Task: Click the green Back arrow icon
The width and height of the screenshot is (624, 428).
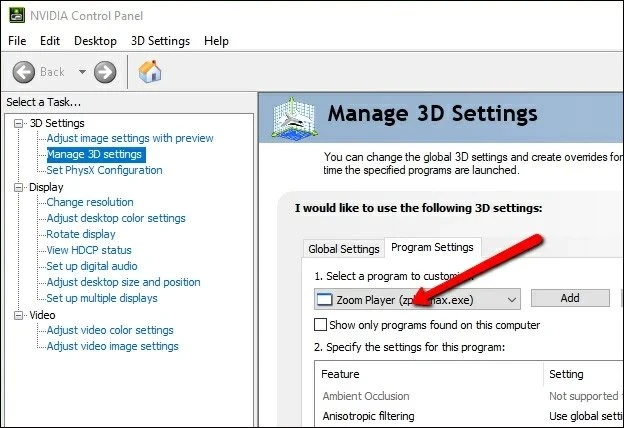Action: [x=25, y=72]
